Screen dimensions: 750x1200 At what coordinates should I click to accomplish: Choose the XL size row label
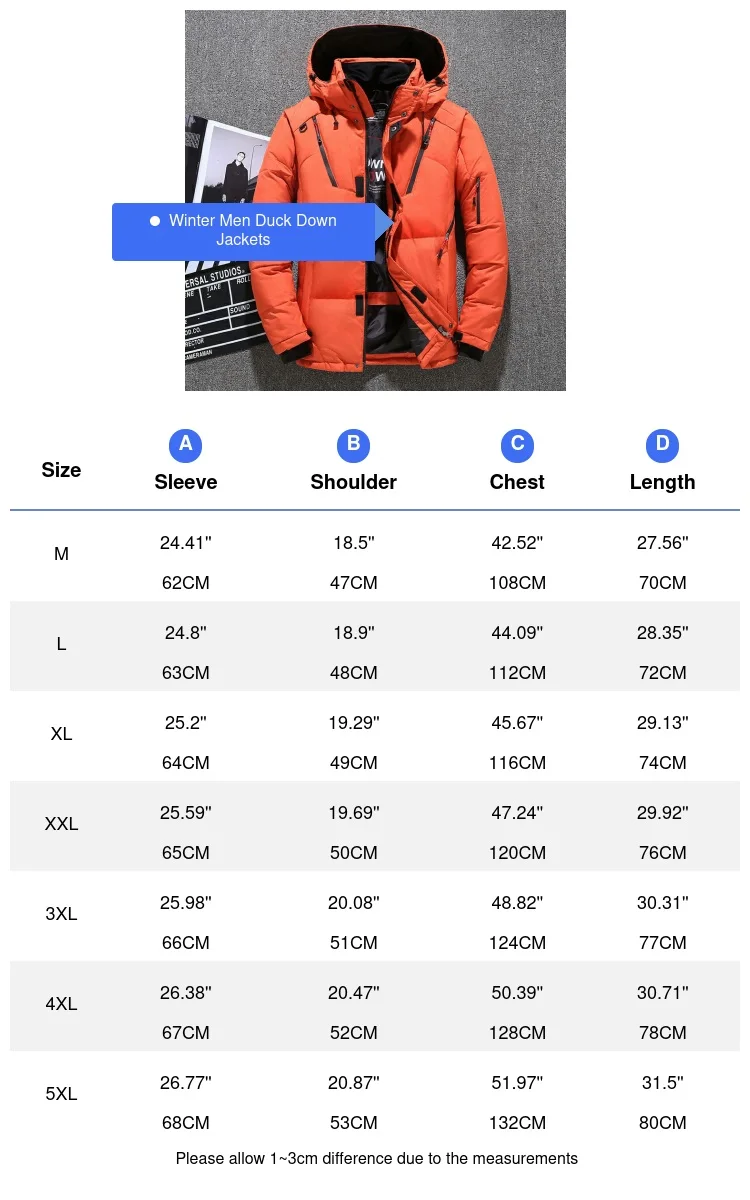click(61, 734)
